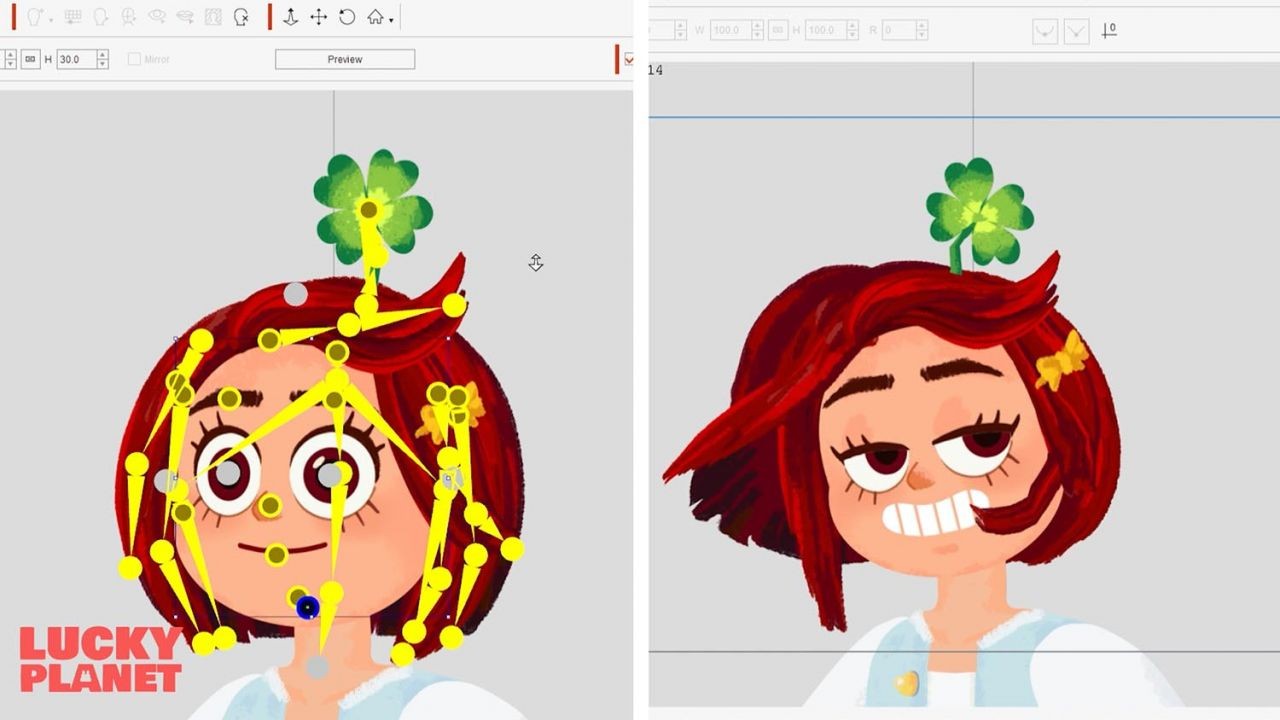1280x720 pixels.
Task: Select the blue highlighted bone point on chin
Action: tap(308, 607)
